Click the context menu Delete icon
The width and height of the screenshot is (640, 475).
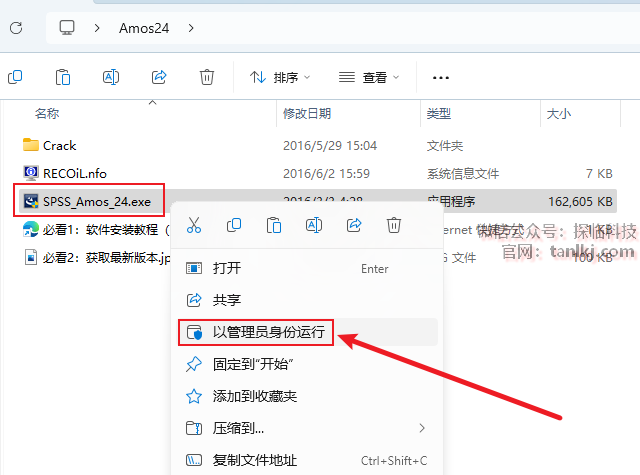tap(393, 225)
